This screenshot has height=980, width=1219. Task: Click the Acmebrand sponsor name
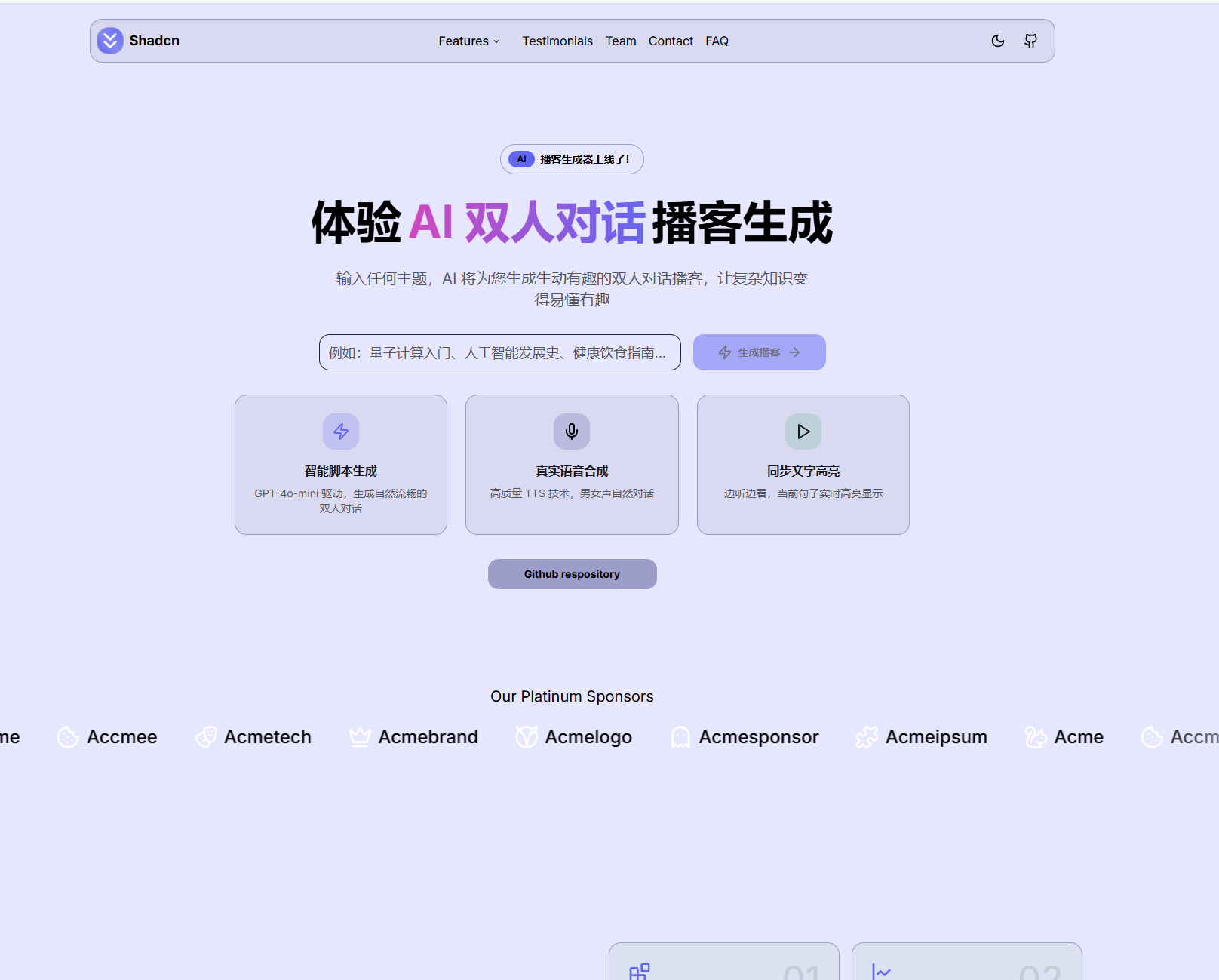(428, 737)
